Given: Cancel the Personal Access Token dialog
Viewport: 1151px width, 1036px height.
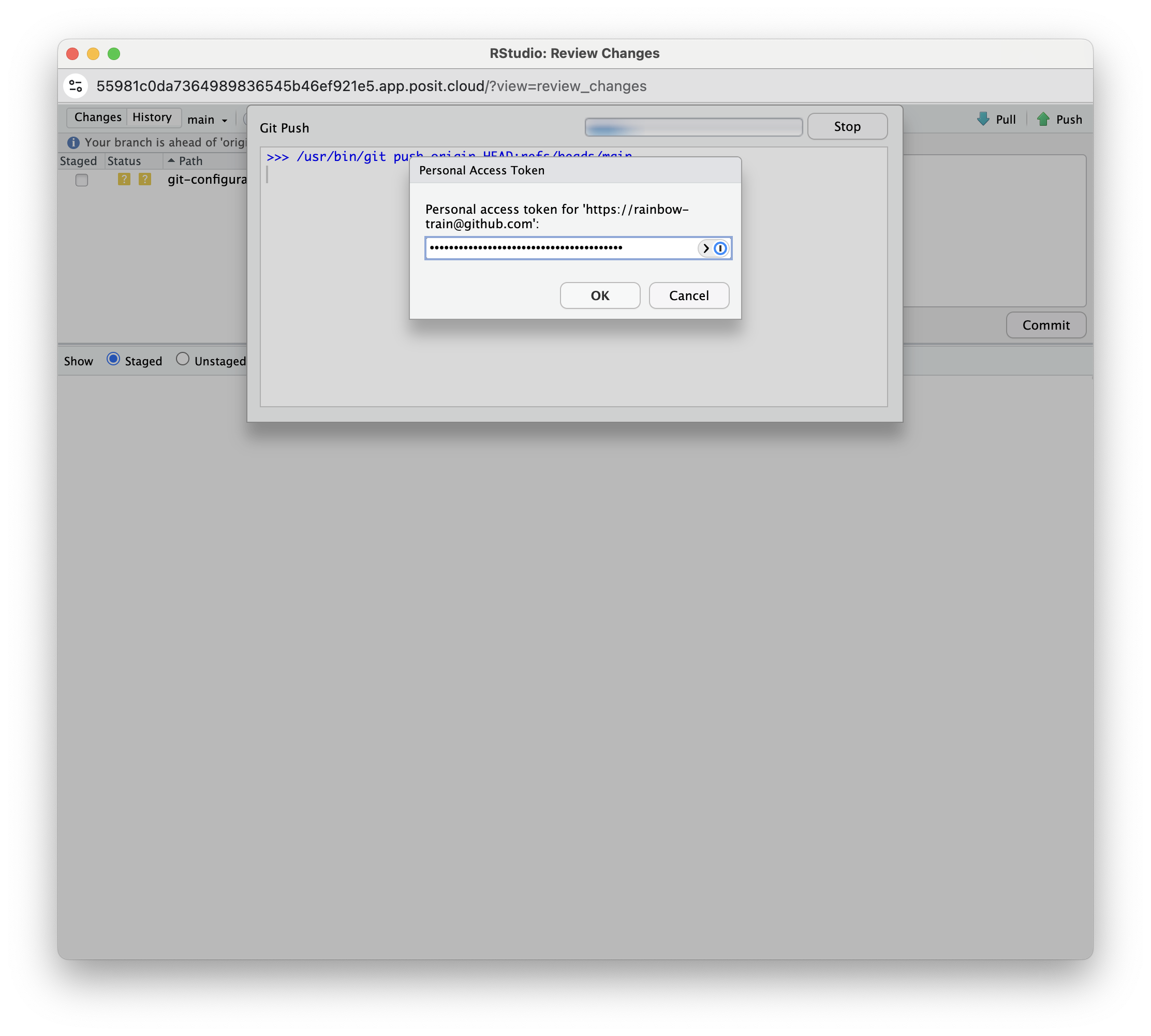Looking at the screenshot, I should (689, 295).
